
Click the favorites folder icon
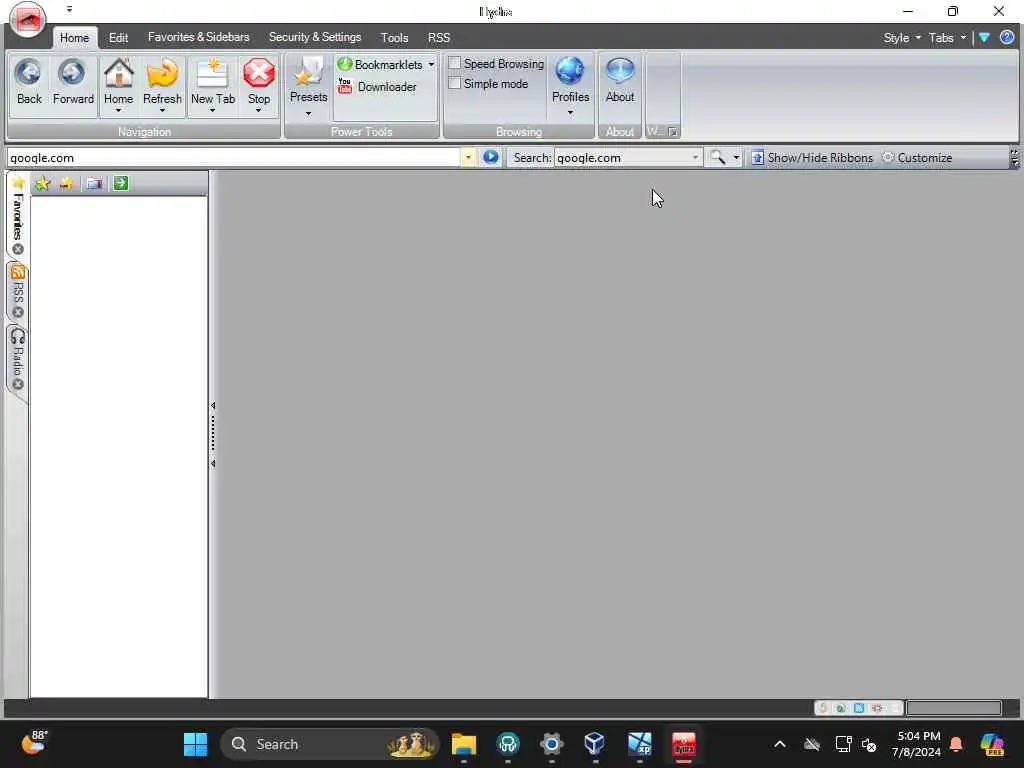coord(94,184)
